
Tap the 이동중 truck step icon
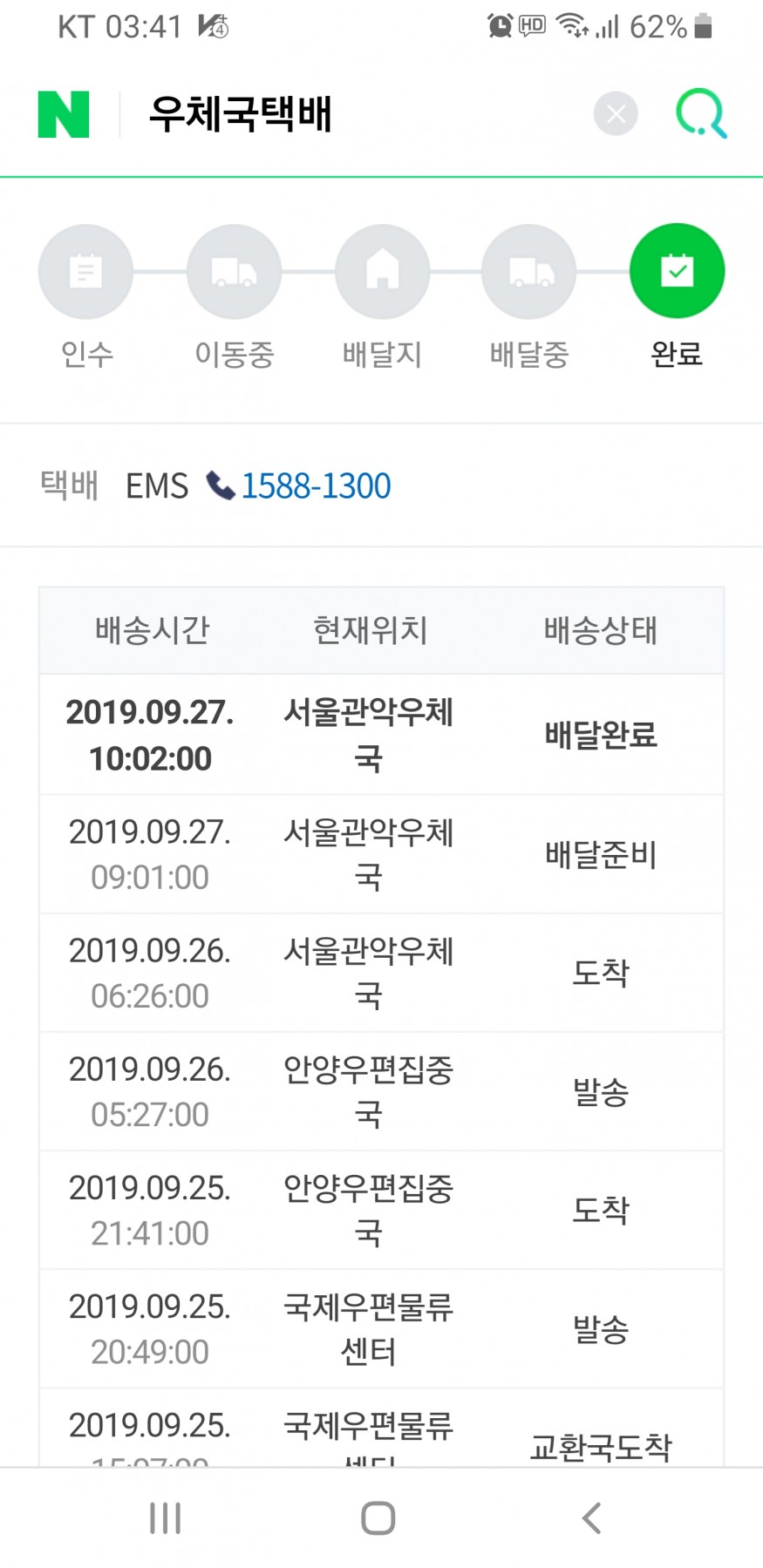[x=234, y=272]
